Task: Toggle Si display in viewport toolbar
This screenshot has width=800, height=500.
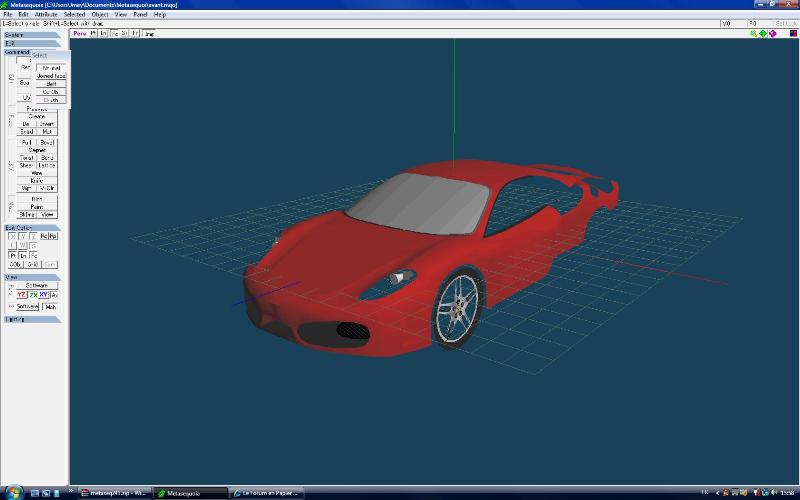Action: click(x=124, y=34)
